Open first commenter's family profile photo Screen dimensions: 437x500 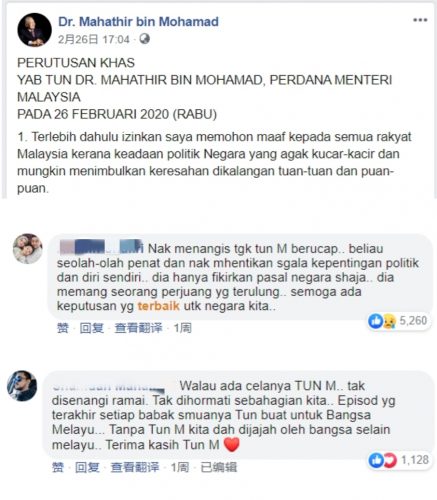(x=28, y=248)
